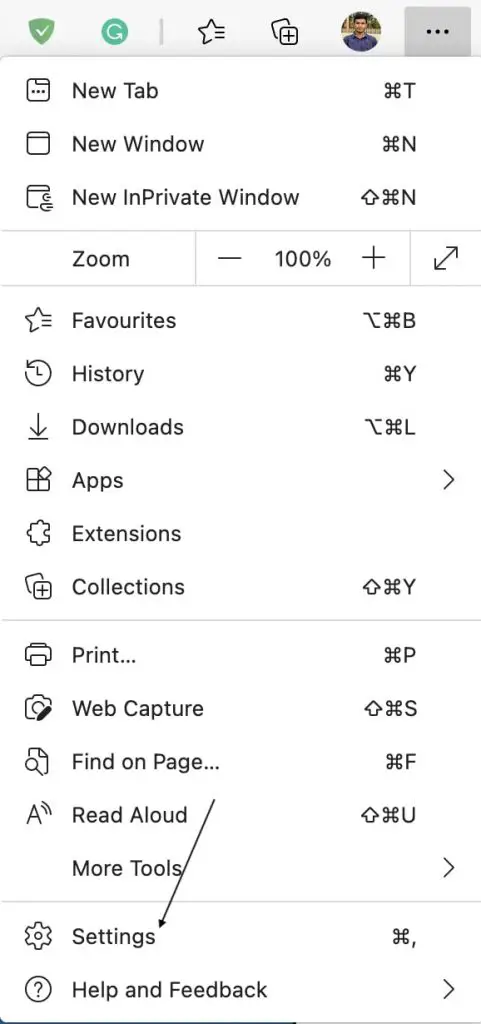Expand the Apps submenu arrow
Image resolution: width=481 pixels, height=1024 pixels.
coord(448,480)
